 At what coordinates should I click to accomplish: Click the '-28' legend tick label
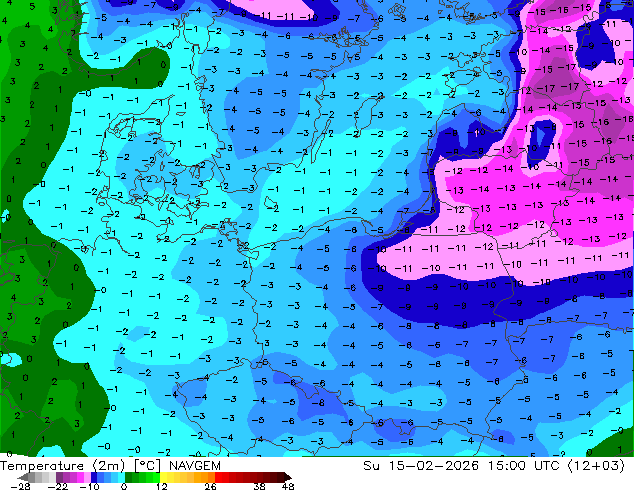[x=20, y=486]
